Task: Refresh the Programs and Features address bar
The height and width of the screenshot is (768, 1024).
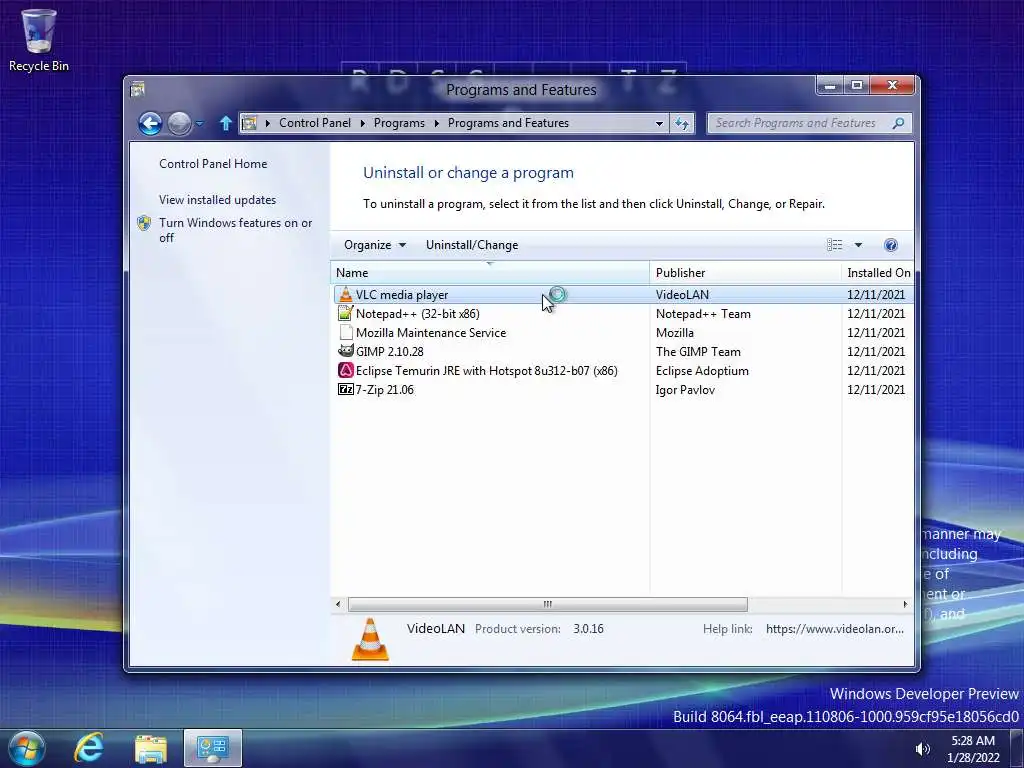Action: (682, 123)
